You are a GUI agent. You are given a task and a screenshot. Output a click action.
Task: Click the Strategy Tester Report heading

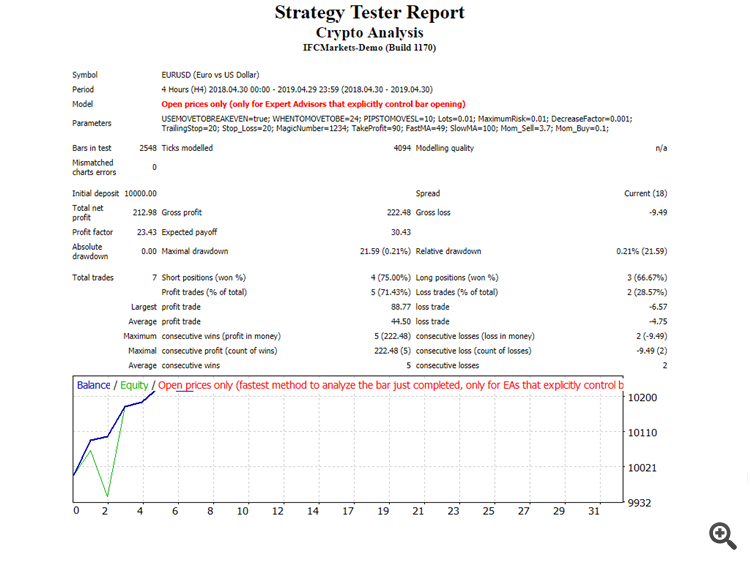coord(369,13)
